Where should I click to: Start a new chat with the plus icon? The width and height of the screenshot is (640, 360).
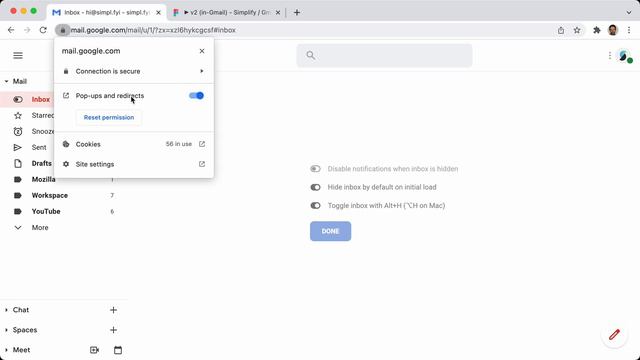pos(113,310)
